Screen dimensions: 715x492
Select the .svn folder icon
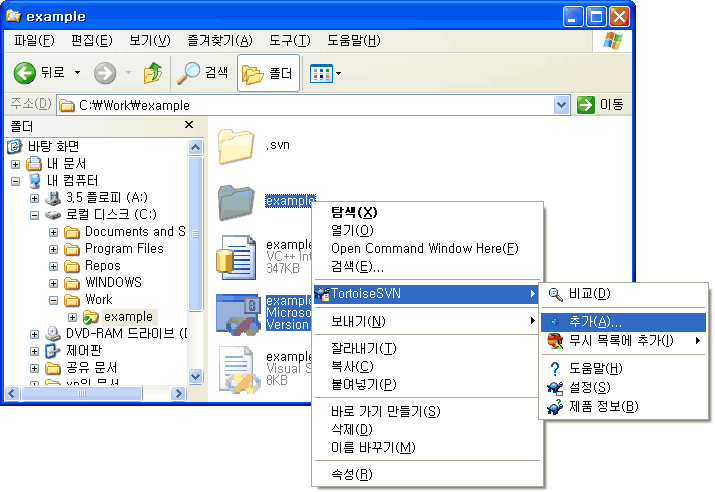point(237,146)
